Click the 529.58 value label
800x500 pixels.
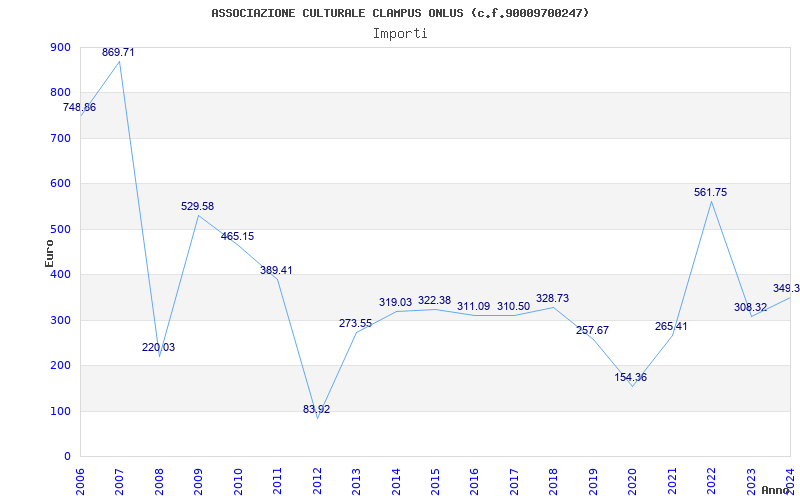(197, 207)
